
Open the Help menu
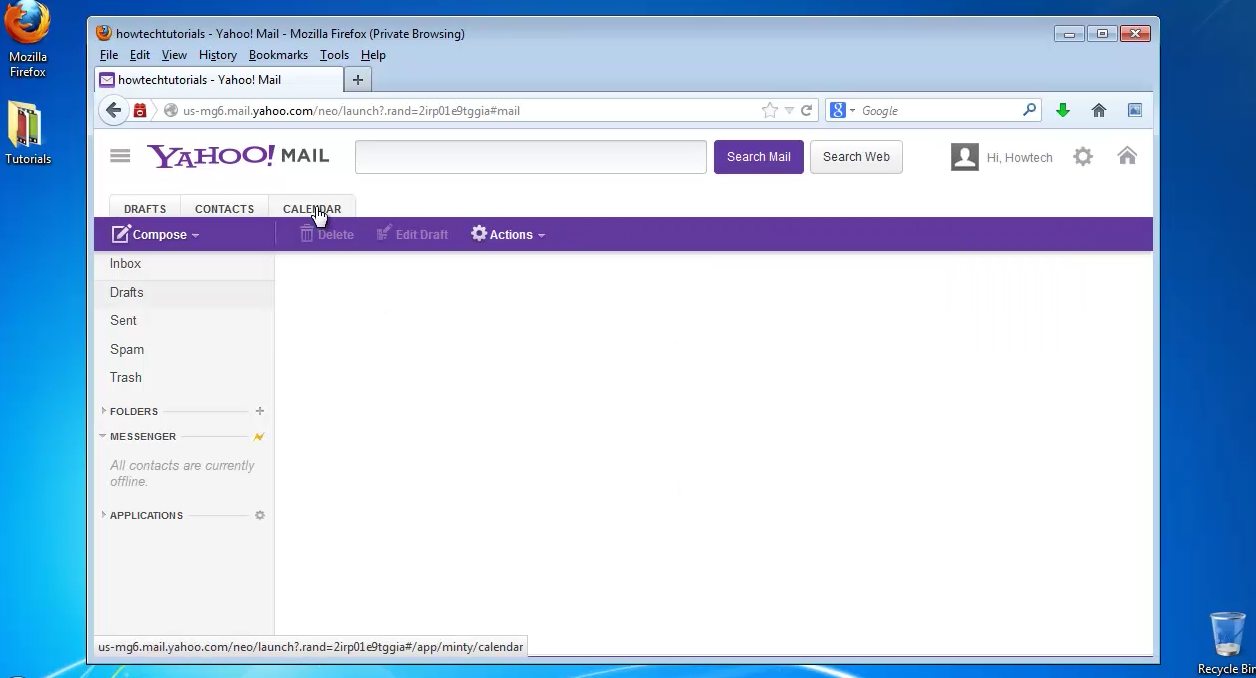pos(373,55)
